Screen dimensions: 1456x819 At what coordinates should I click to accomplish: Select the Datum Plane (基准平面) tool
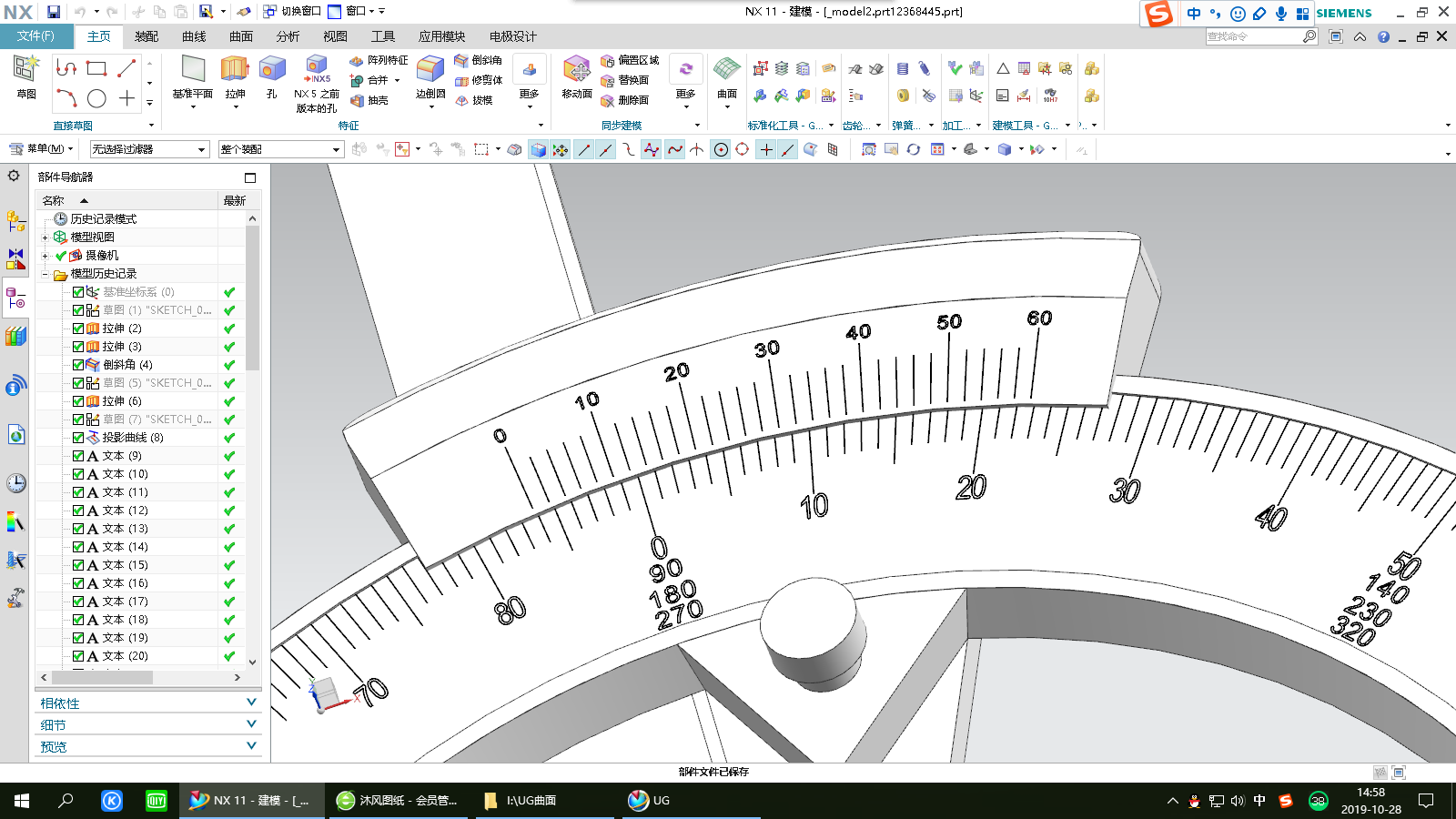click(x=192, y=70)
